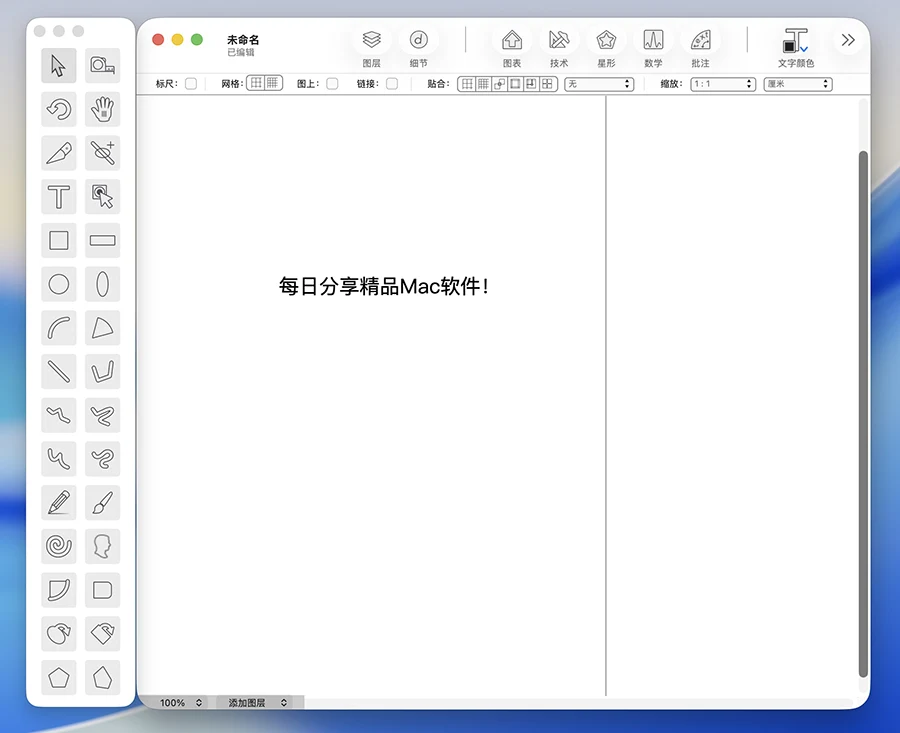The image size is (900, 733).
Task: Select the tape measure tool
Action: [102, 65]
